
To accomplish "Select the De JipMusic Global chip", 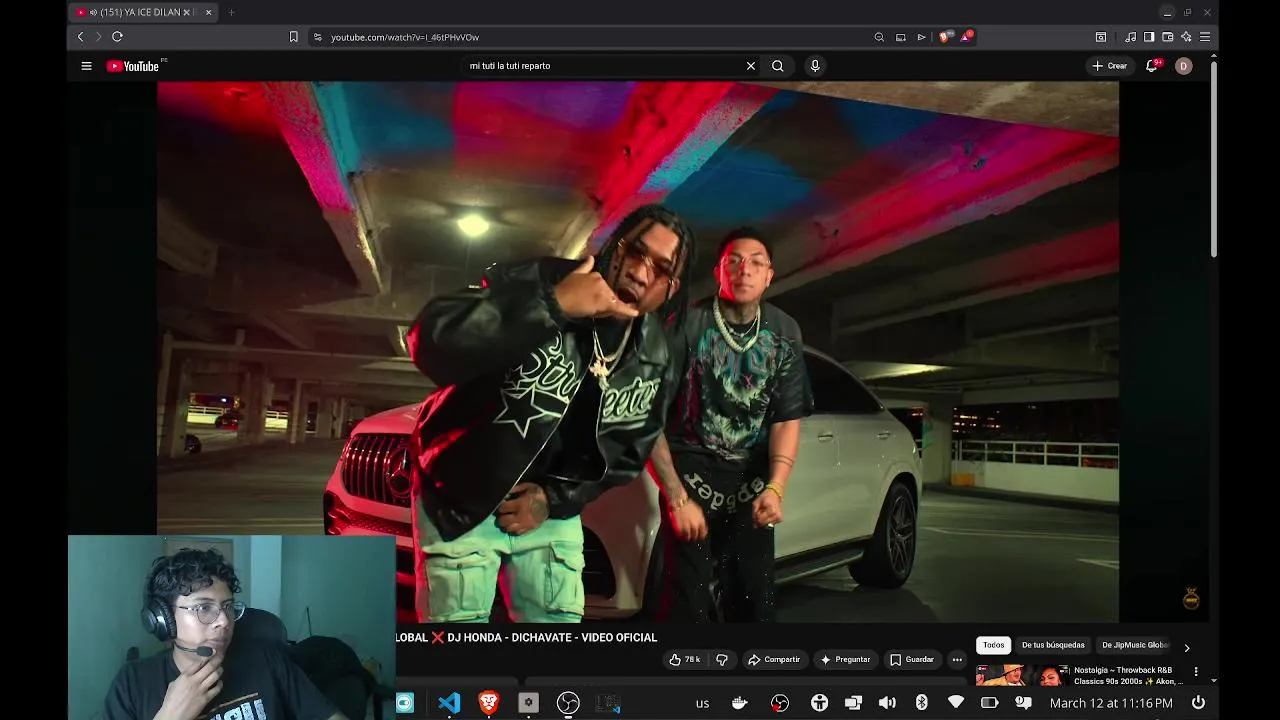I will tap(1135, 645).
